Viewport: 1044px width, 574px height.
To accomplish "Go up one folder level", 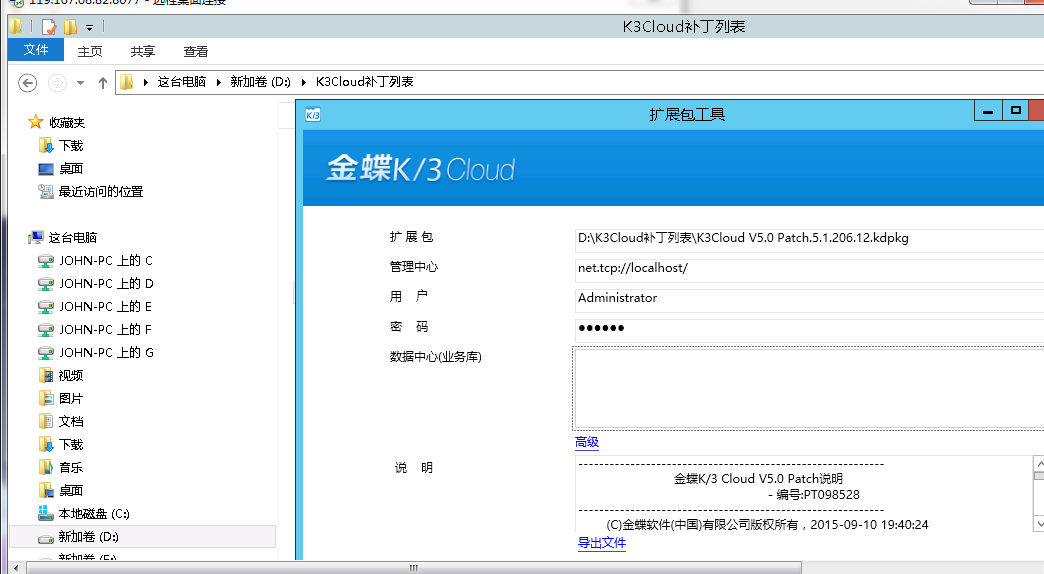I will point(103,83).
